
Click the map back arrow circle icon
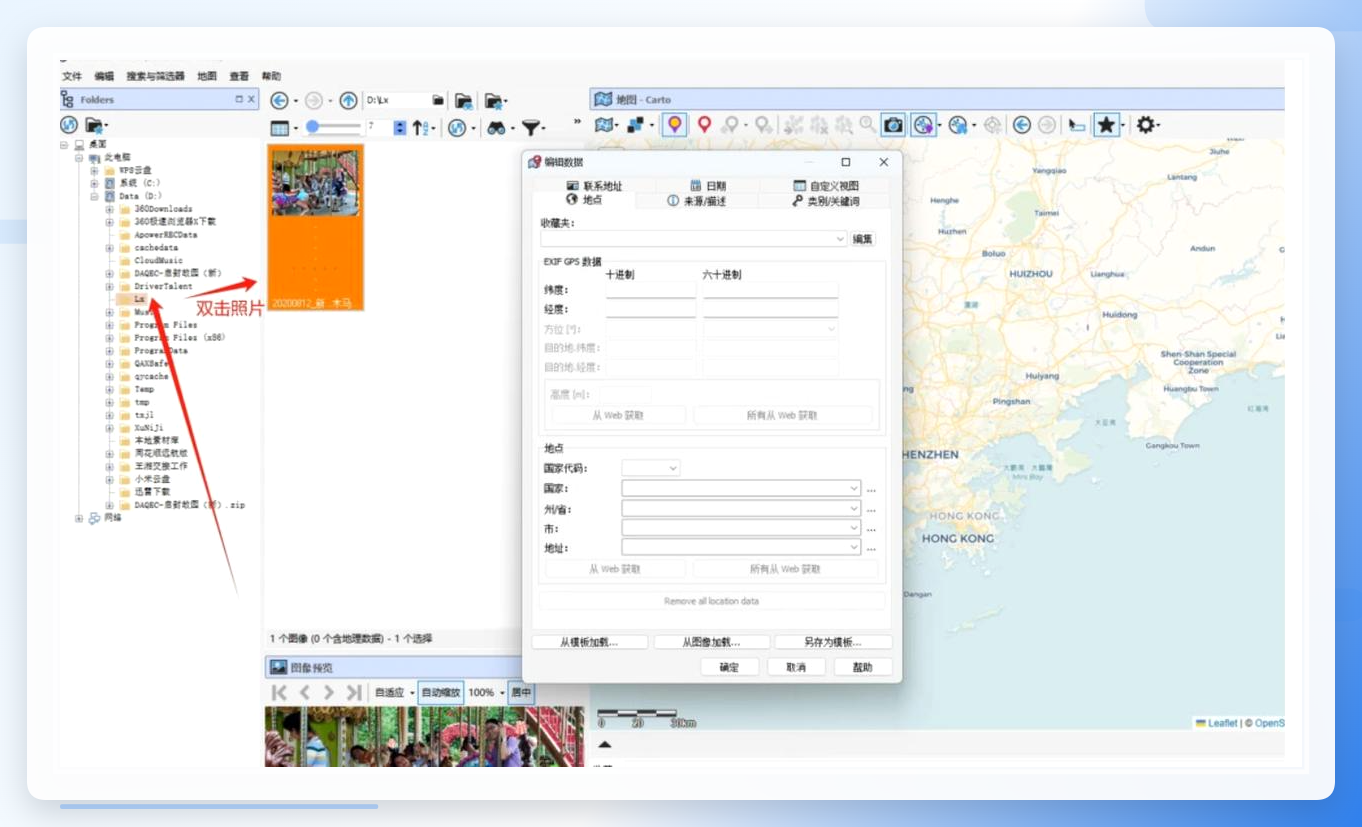[x=1021, y=125]
